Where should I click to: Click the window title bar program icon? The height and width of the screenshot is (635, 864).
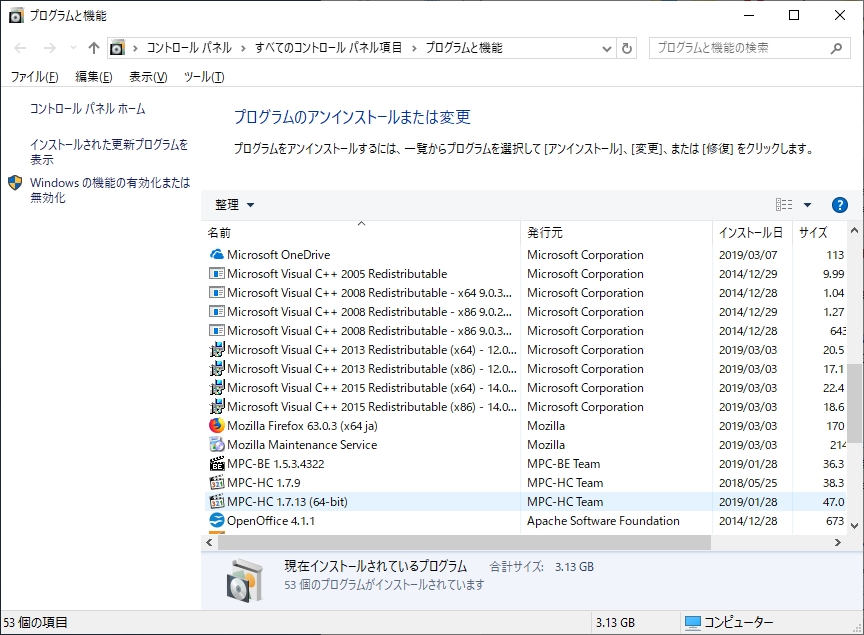pyautogui.click(x=16, y=15)
